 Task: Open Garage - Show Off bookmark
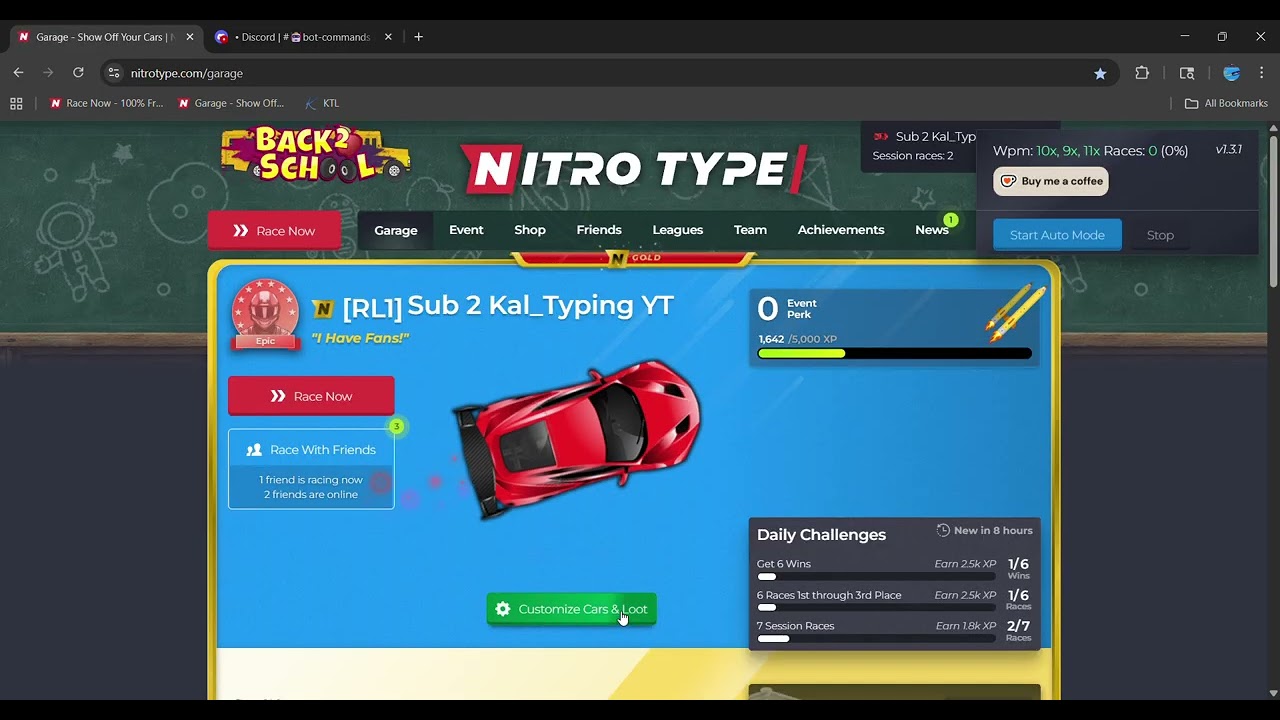pyautogui.click(x=231, y=103)
